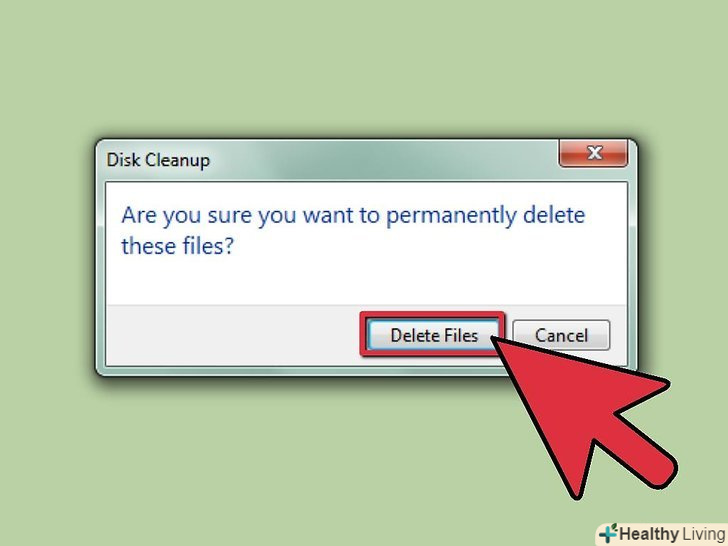Click the permanently delete confirmation message
Image resolution: width=728 pixels, height=546 pixels.
coord(353,230)
